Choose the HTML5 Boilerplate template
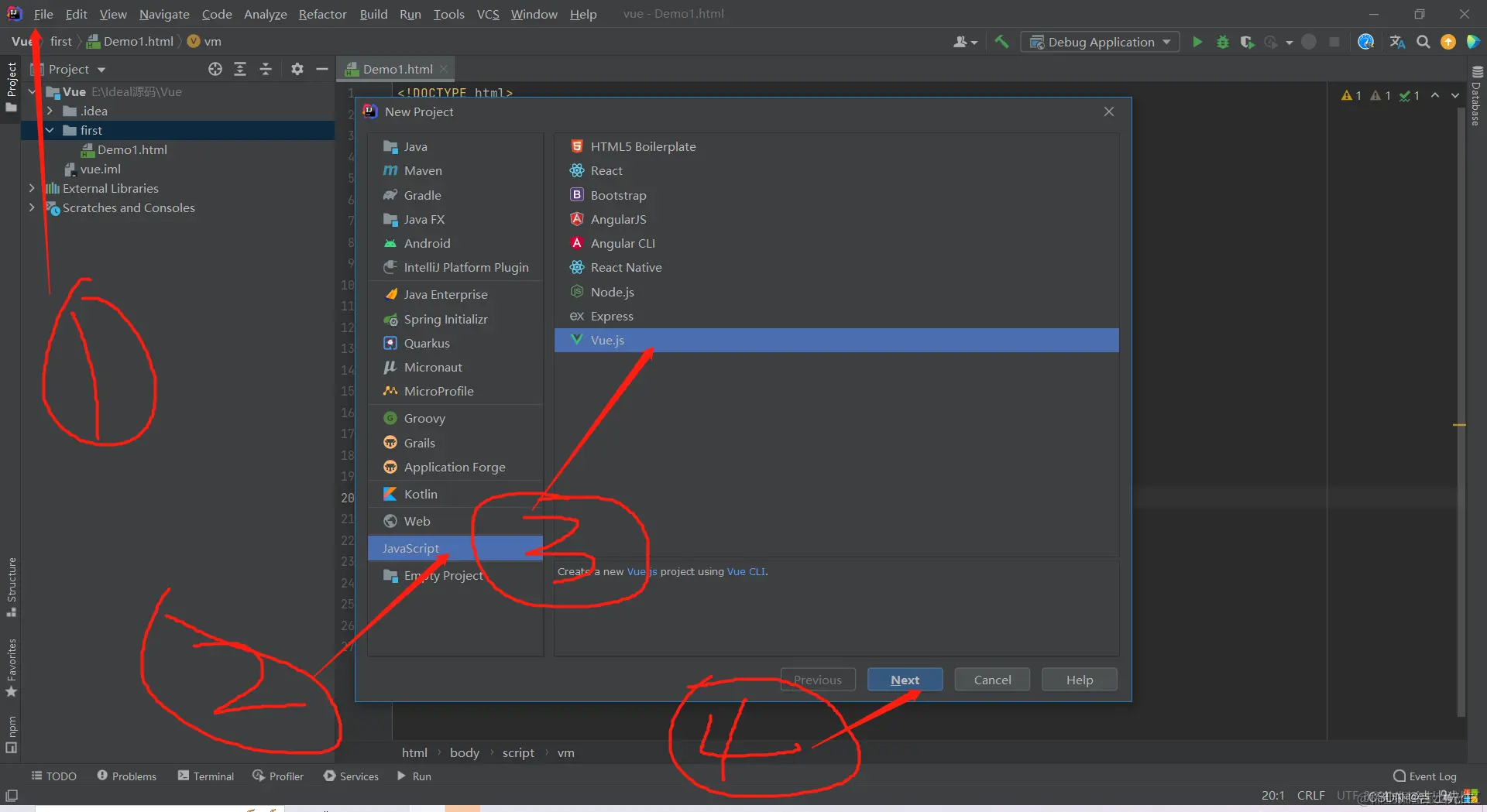The width and height of the screenshot is (1487, 812). (836, 146)
